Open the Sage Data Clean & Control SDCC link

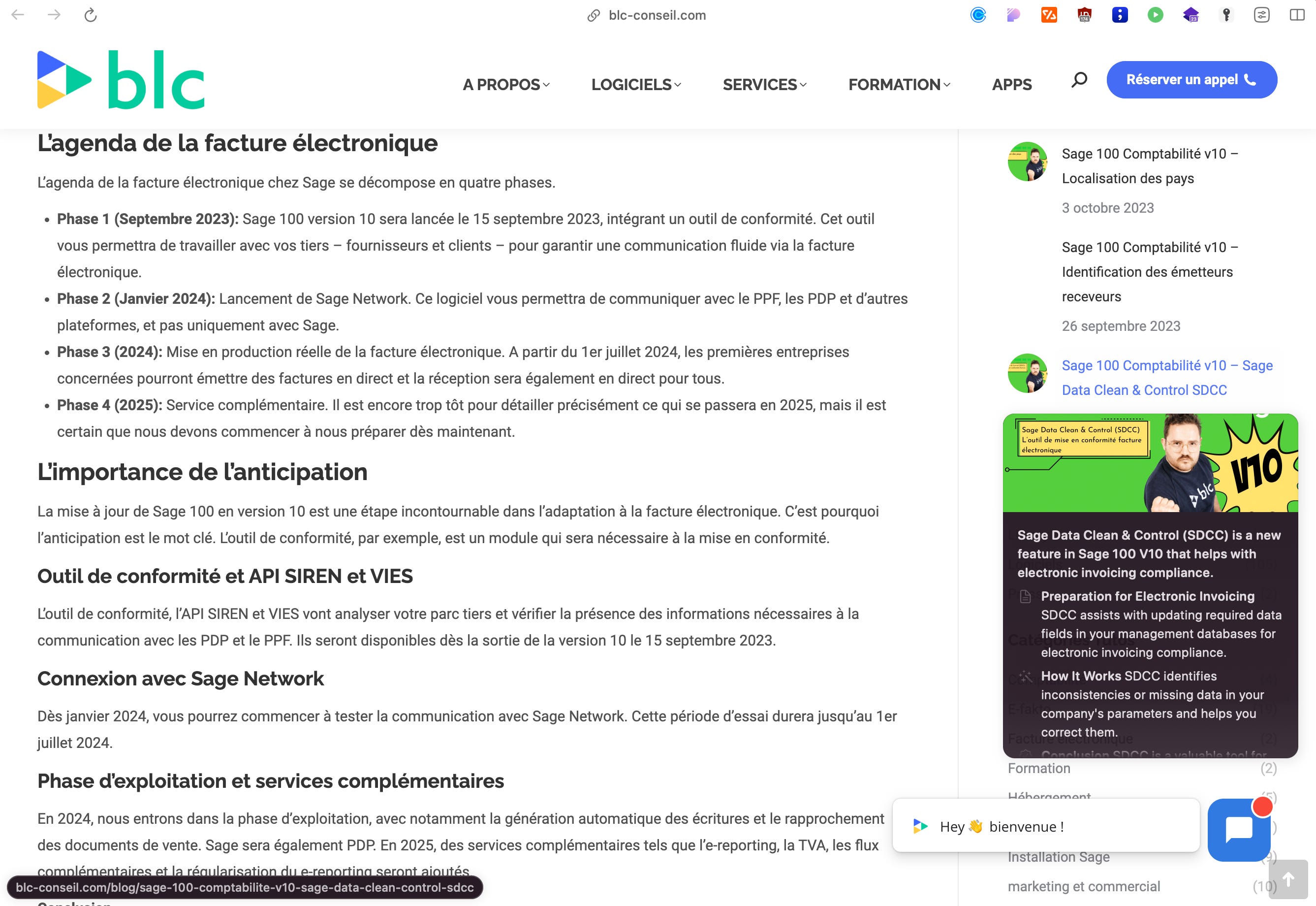(1167, 378)
